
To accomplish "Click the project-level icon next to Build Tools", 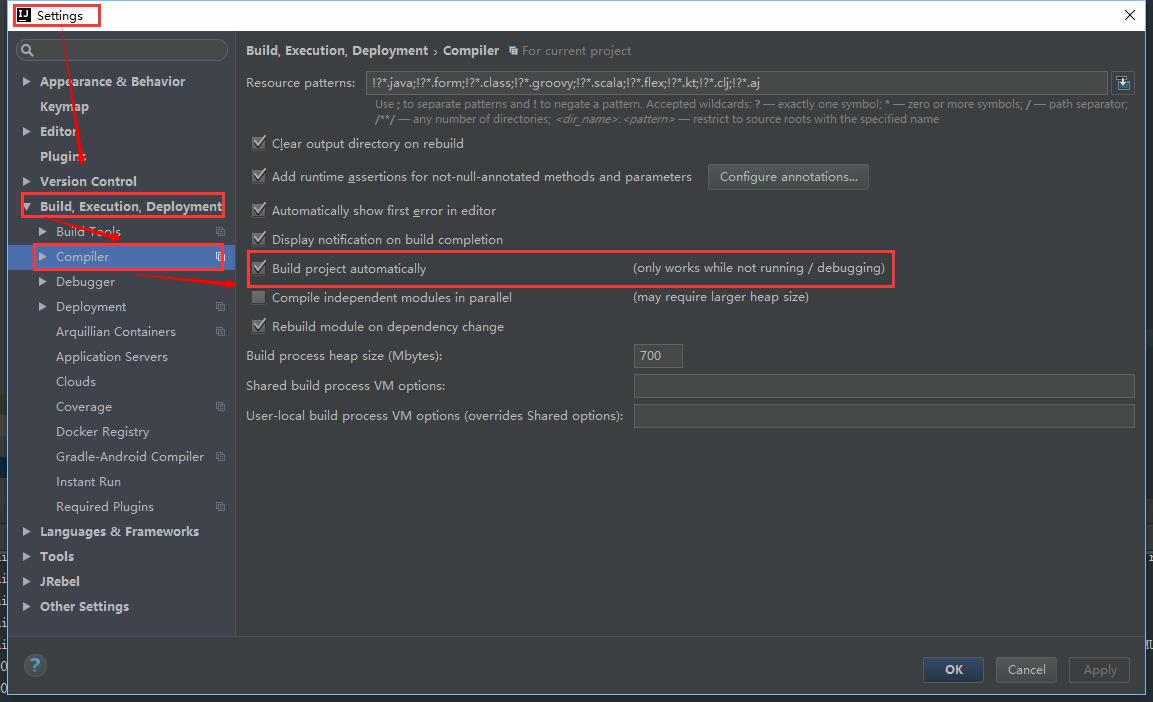I will click(220, 232).
